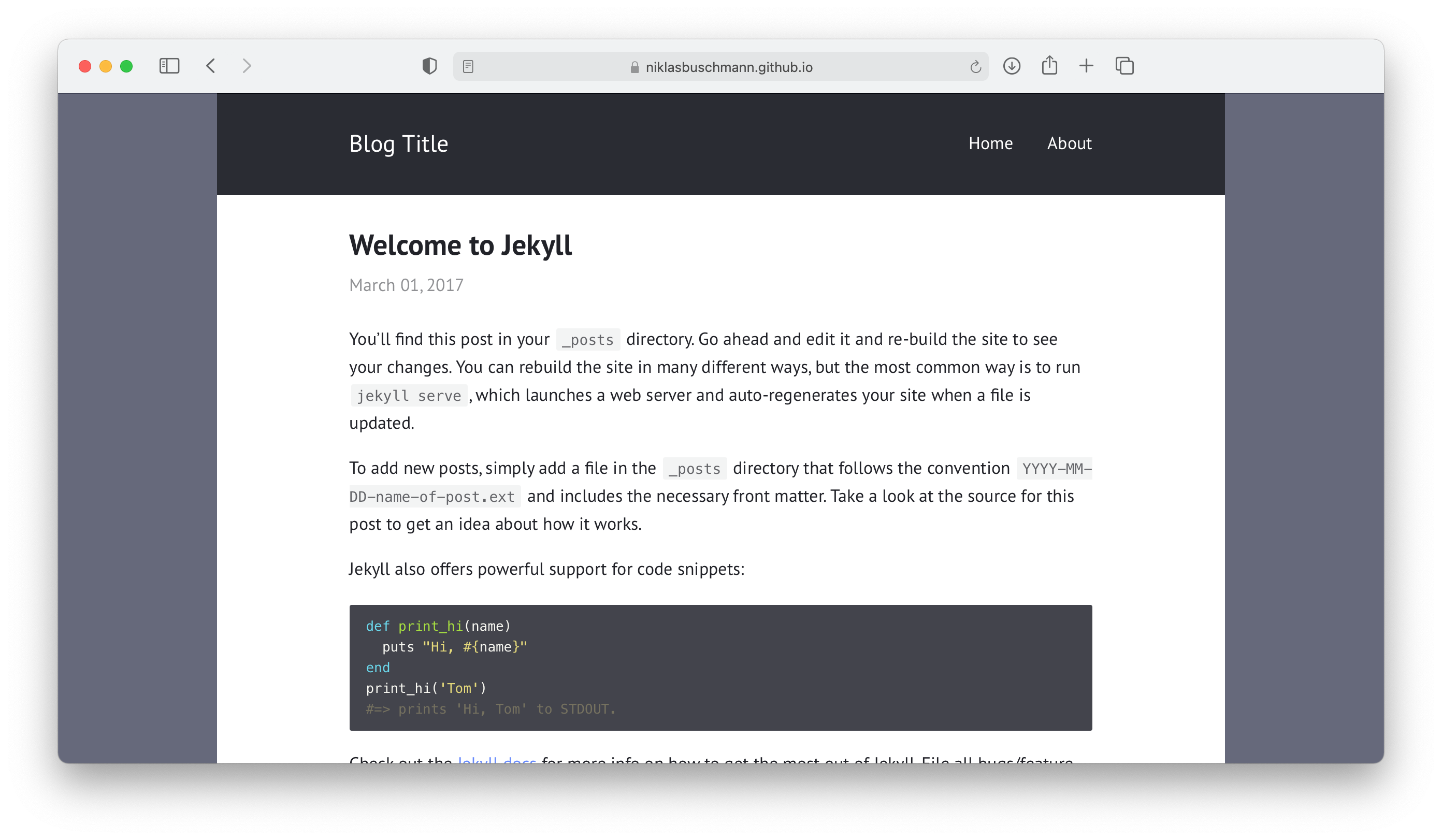Click the forward navigation arrow
Image resolution: width=1442 pixels, height=840 pixels.
pyautogui.click(x=247, y=66)
